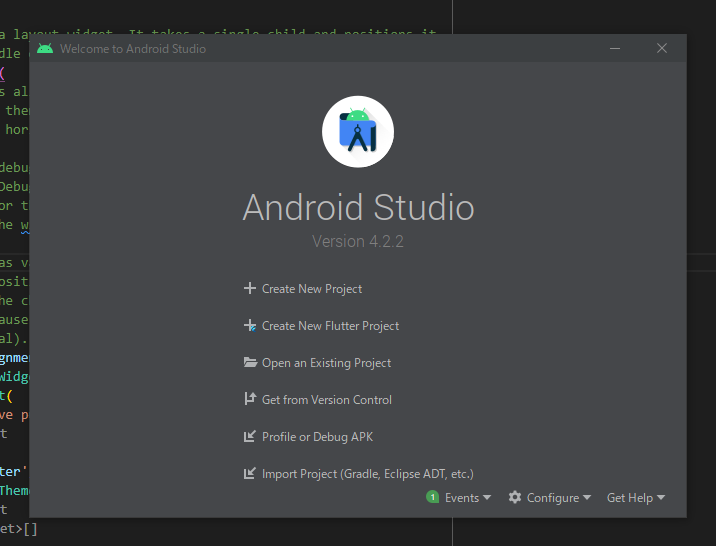Minimize the Welcome to Android Studio window

coord(615,48)
